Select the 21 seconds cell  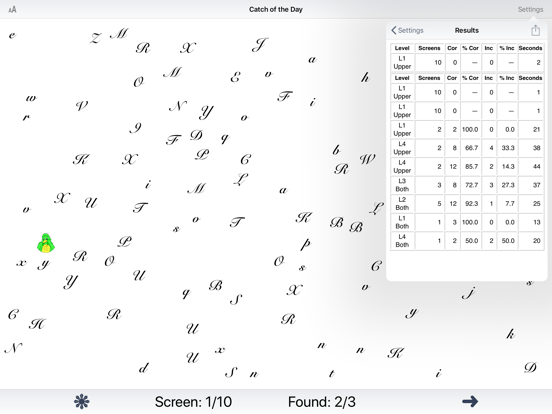click(x=531, y=130)
